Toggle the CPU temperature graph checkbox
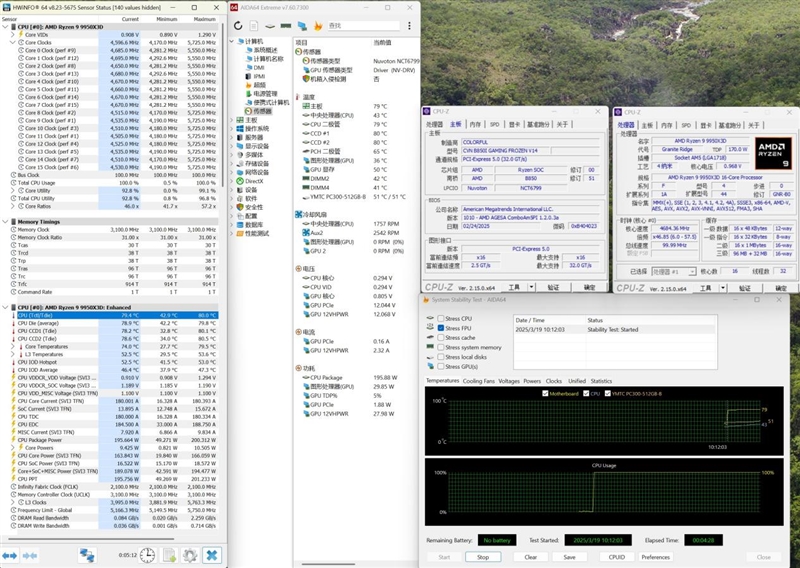 (x=586, y=393)
